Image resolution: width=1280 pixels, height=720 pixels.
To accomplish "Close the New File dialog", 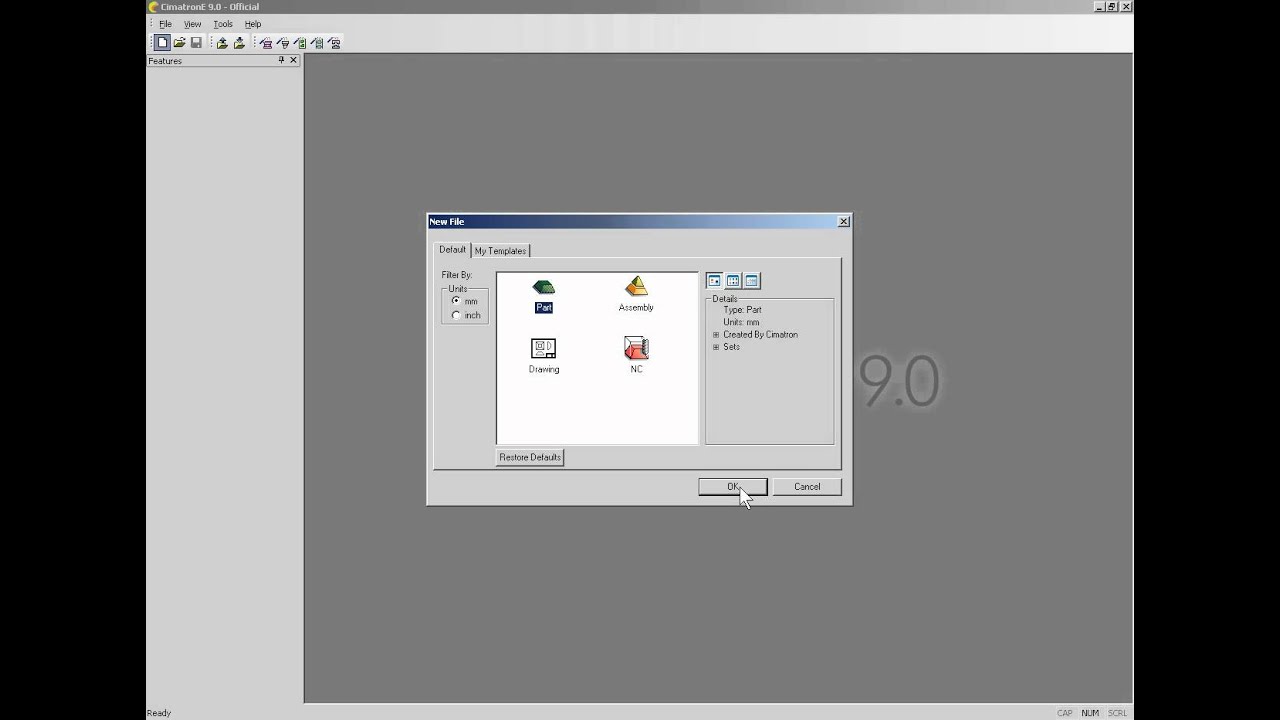I will [843, 222].
